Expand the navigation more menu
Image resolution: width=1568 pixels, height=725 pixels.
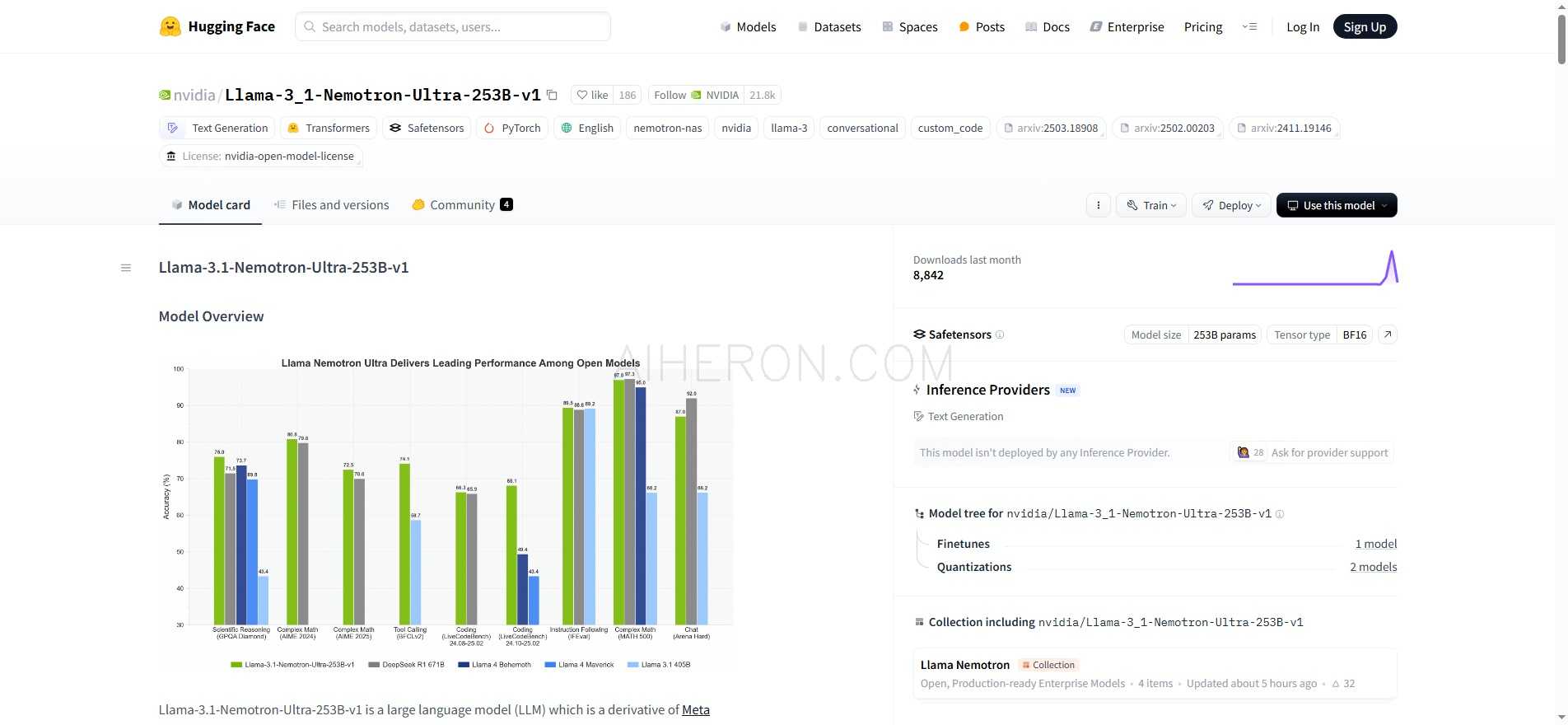click(1249, 27)
